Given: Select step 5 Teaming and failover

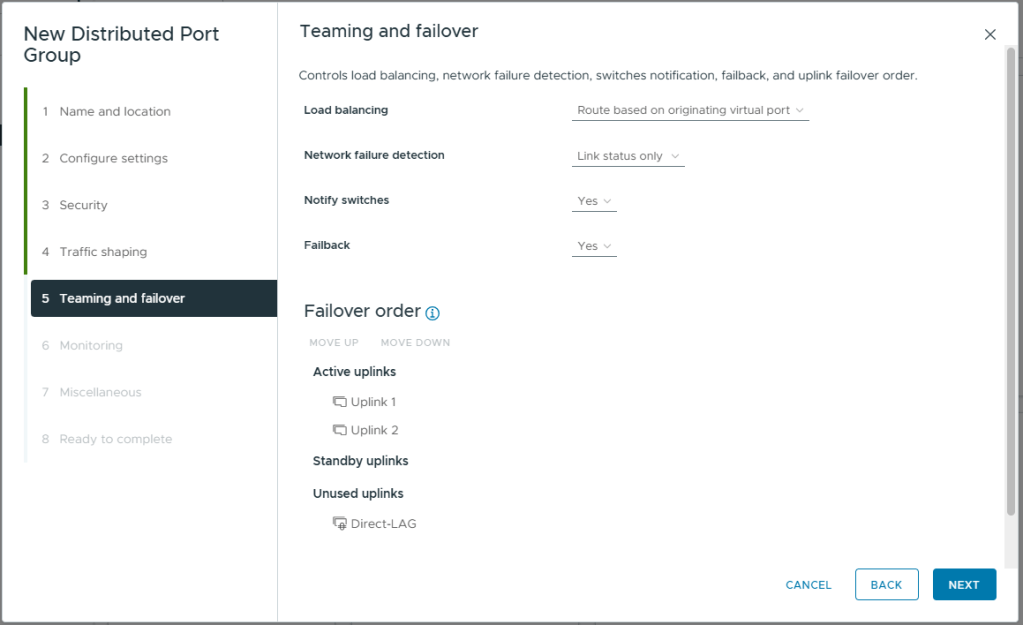Looking at the screenshot, I should click(x=122, y=298).
